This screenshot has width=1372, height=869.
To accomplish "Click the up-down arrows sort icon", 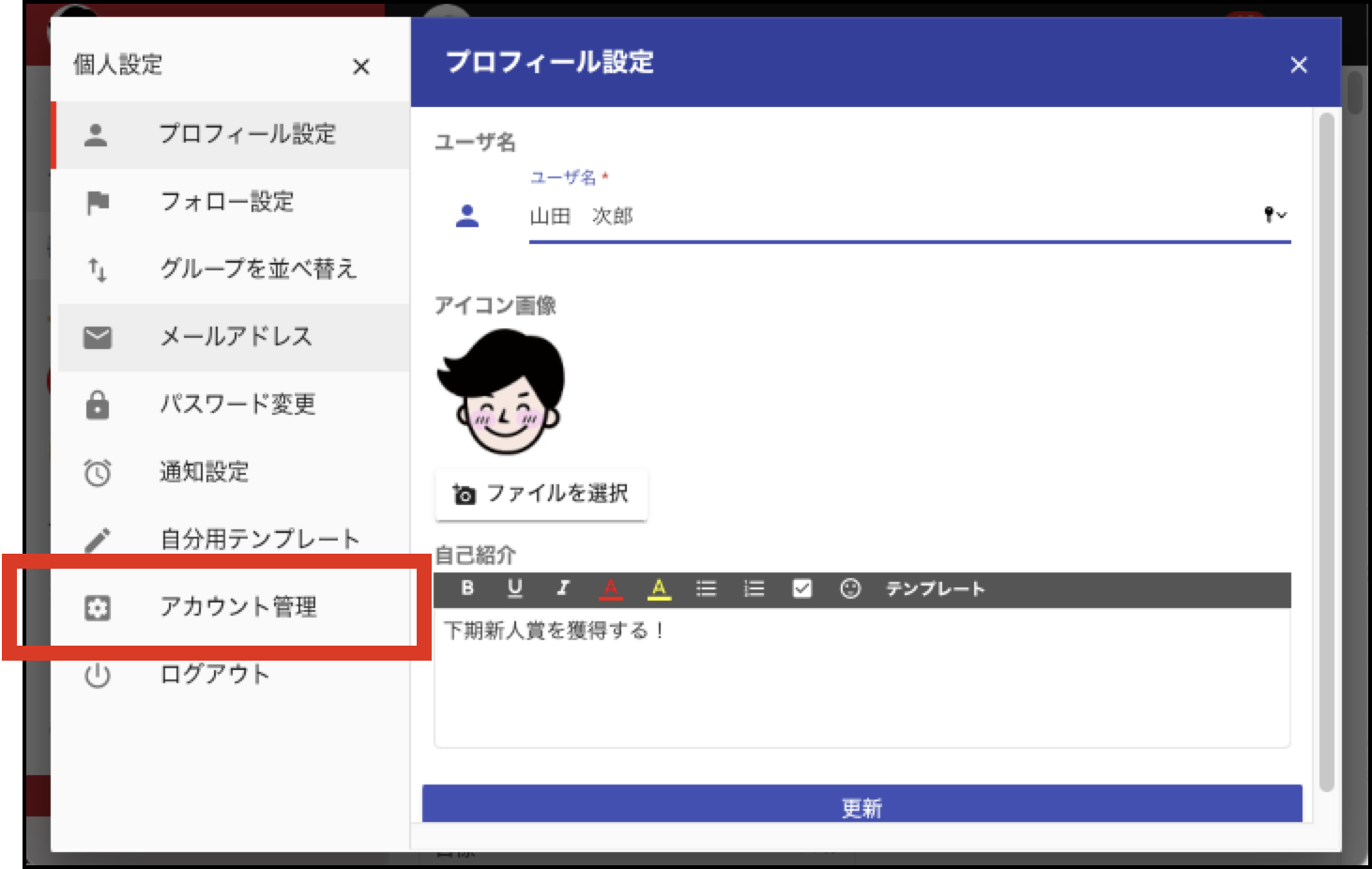I will tap(98, 270).
